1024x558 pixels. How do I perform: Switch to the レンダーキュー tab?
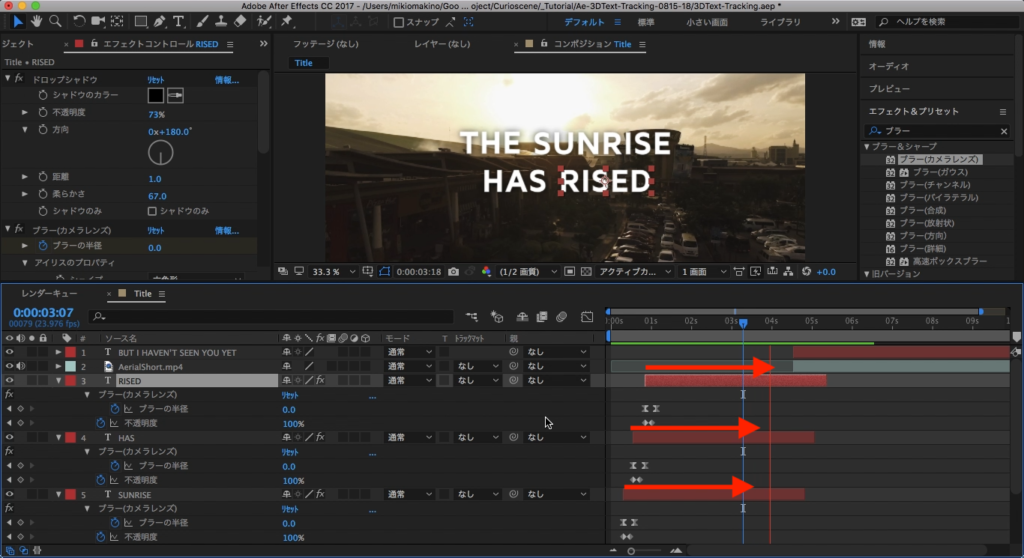pos(50,294)
